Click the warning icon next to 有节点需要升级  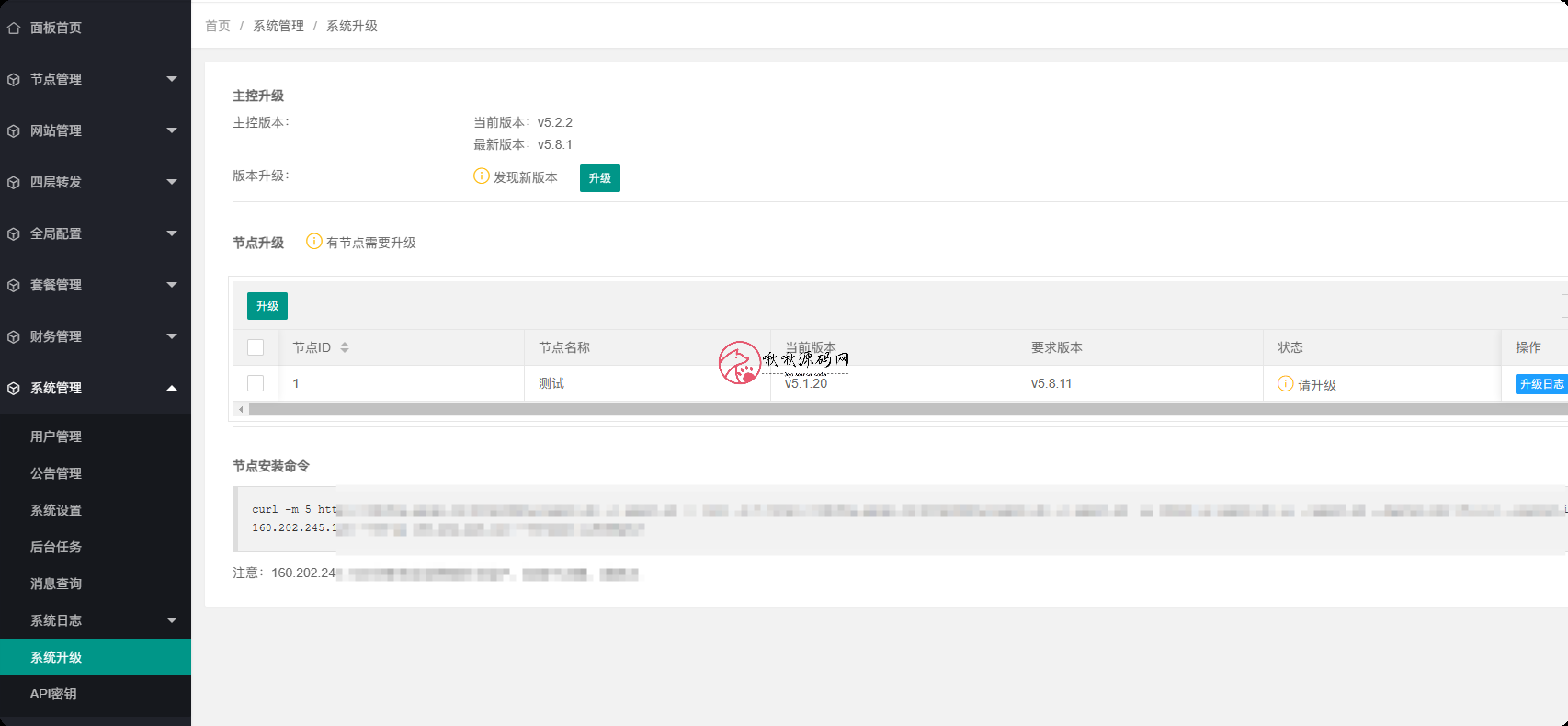pyautogui.click(x=314, y=241)
